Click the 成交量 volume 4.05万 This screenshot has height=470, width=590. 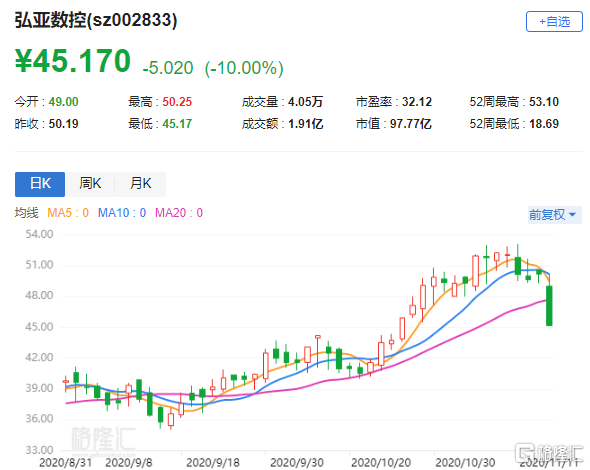305,102
